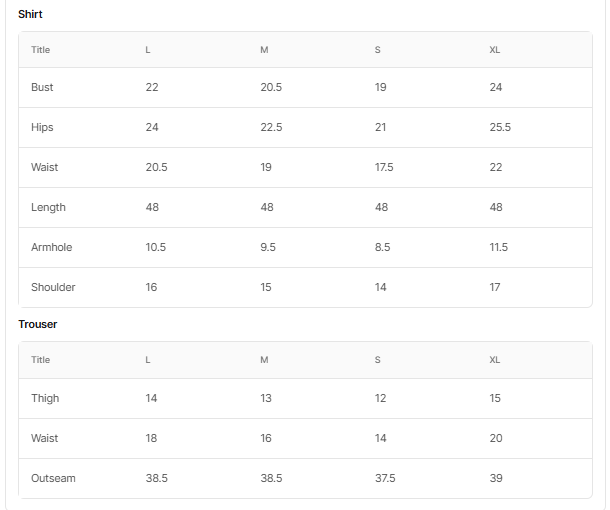Select the Outseam value 37.5 for size S
This screenshot has height=510, width=610.
coord(385,478)
